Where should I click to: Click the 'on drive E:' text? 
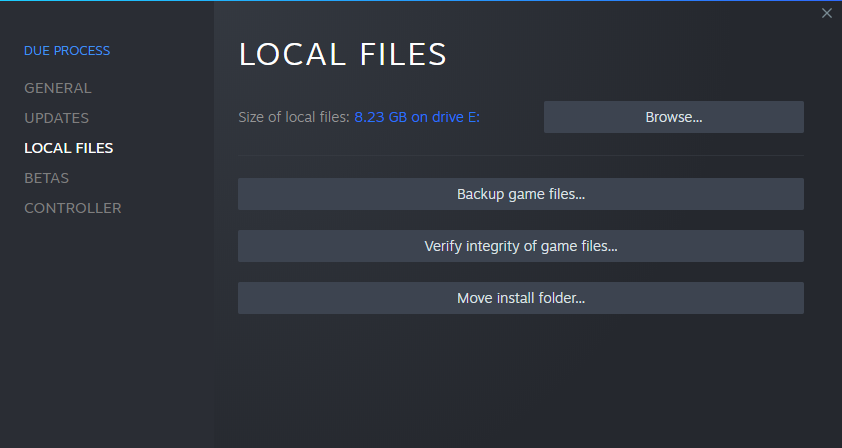(446, 117)
